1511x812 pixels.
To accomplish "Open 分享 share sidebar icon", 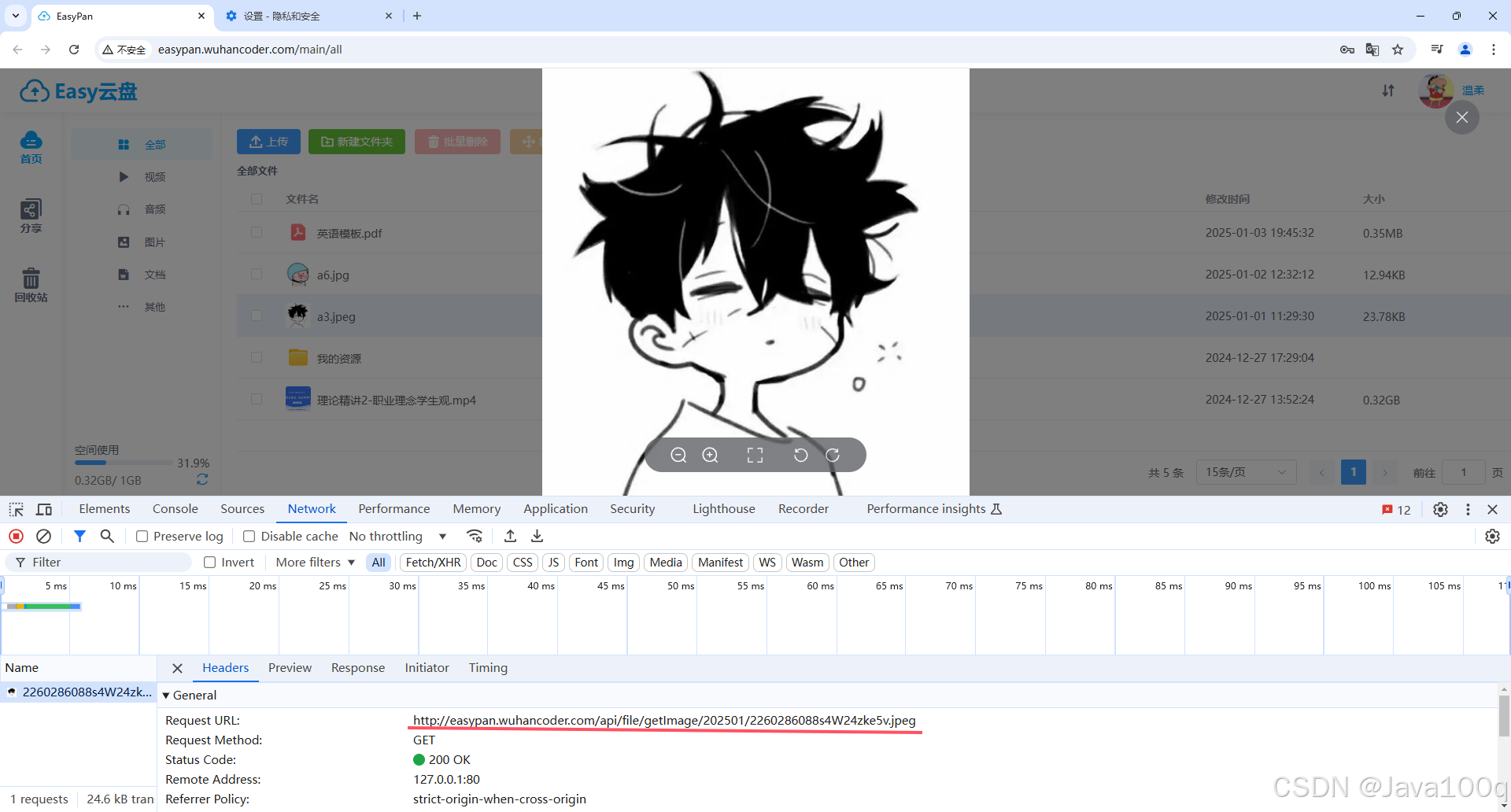I will [x=31, y=216].
